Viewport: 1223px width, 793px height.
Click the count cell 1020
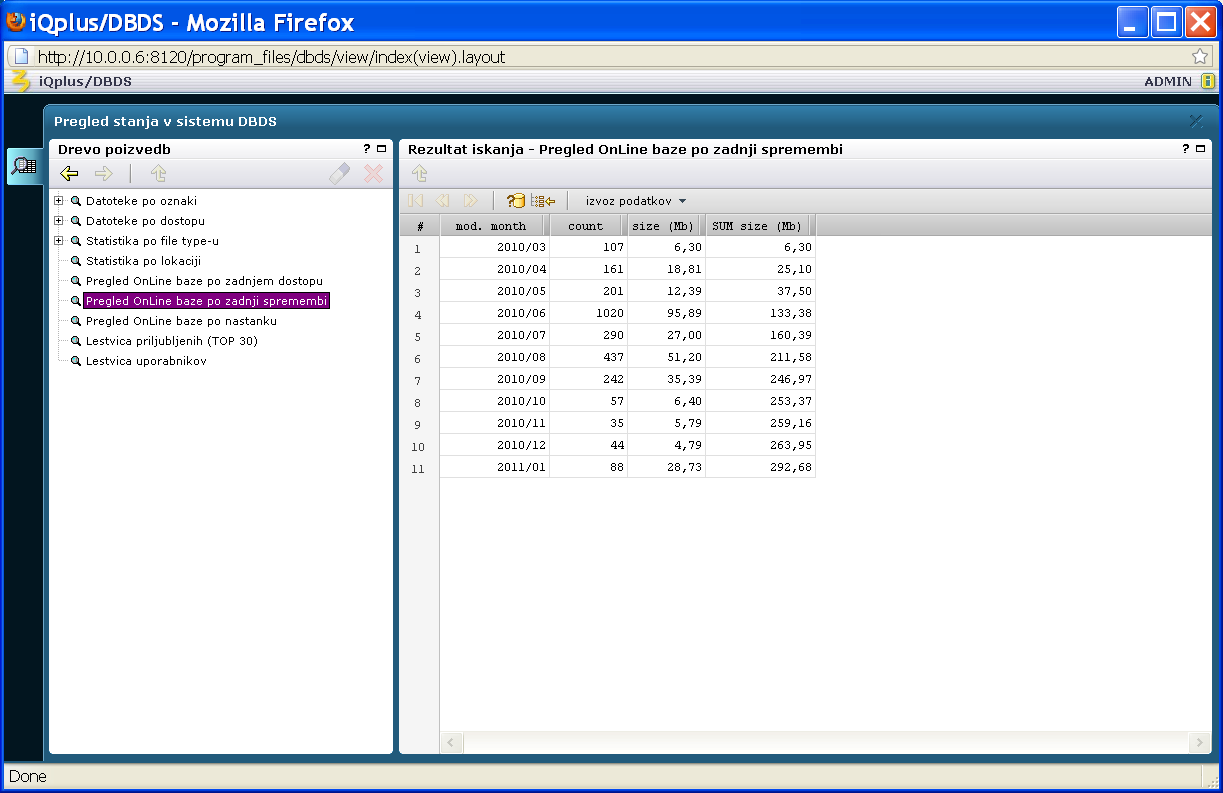[x=588, y=313]
